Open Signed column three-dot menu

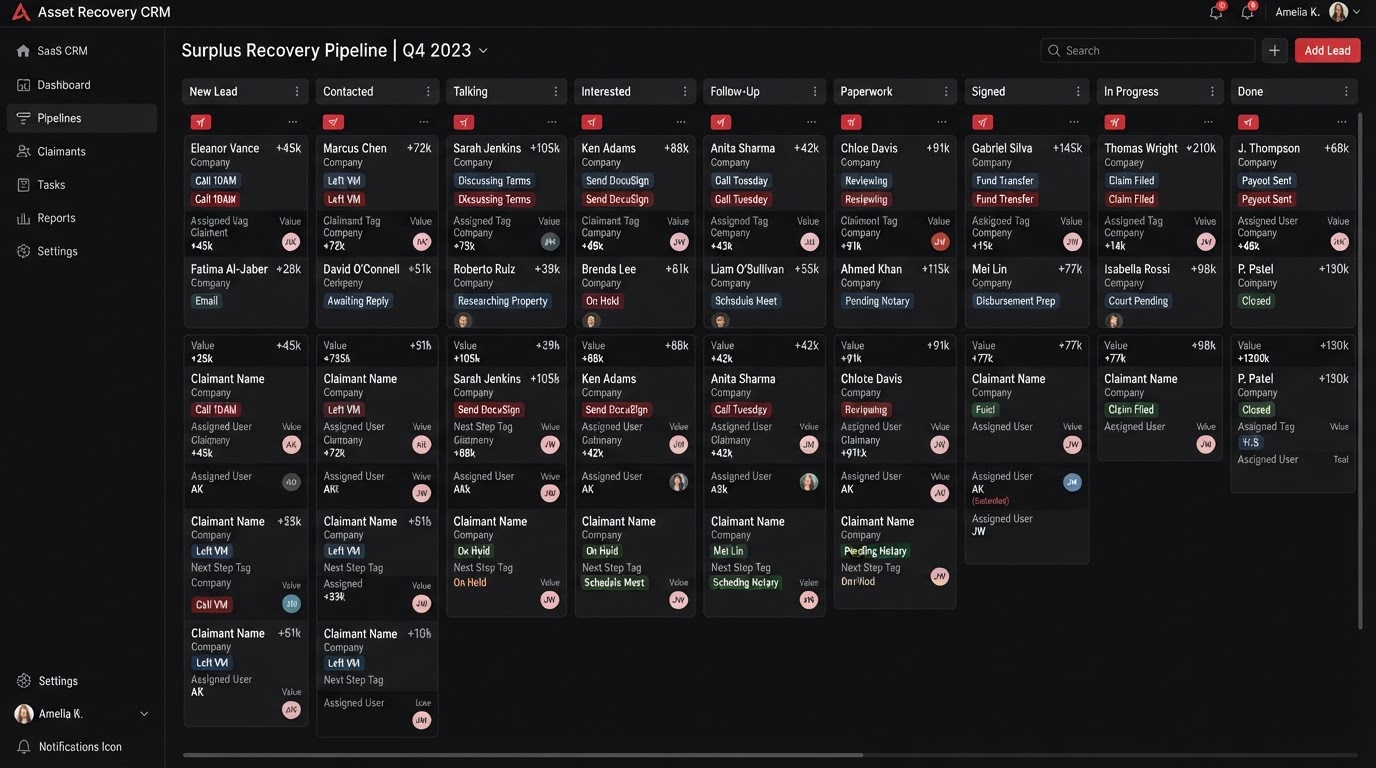(x=1078, y=91)
